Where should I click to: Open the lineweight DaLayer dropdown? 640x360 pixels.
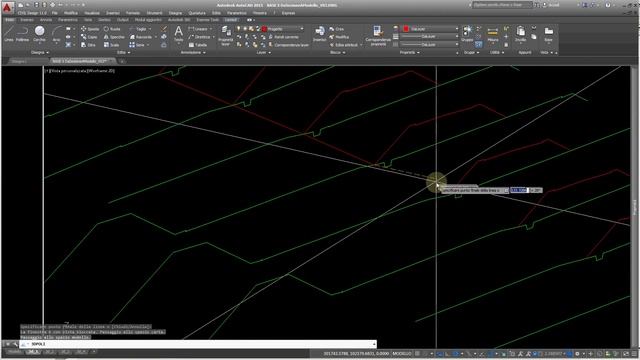(x=431, y=37)
